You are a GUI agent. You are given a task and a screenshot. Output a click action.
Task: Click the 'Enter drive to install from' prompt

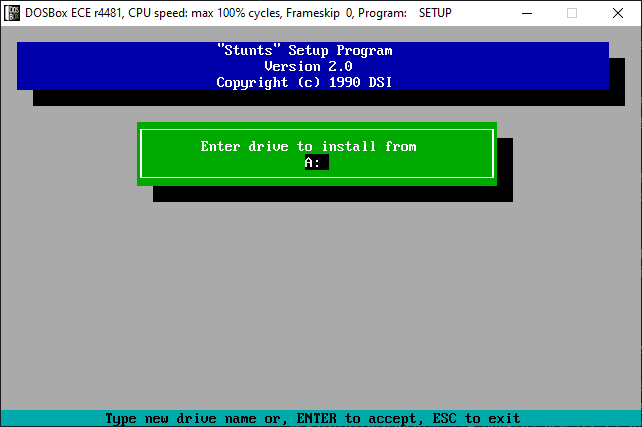tap(308, 147)
